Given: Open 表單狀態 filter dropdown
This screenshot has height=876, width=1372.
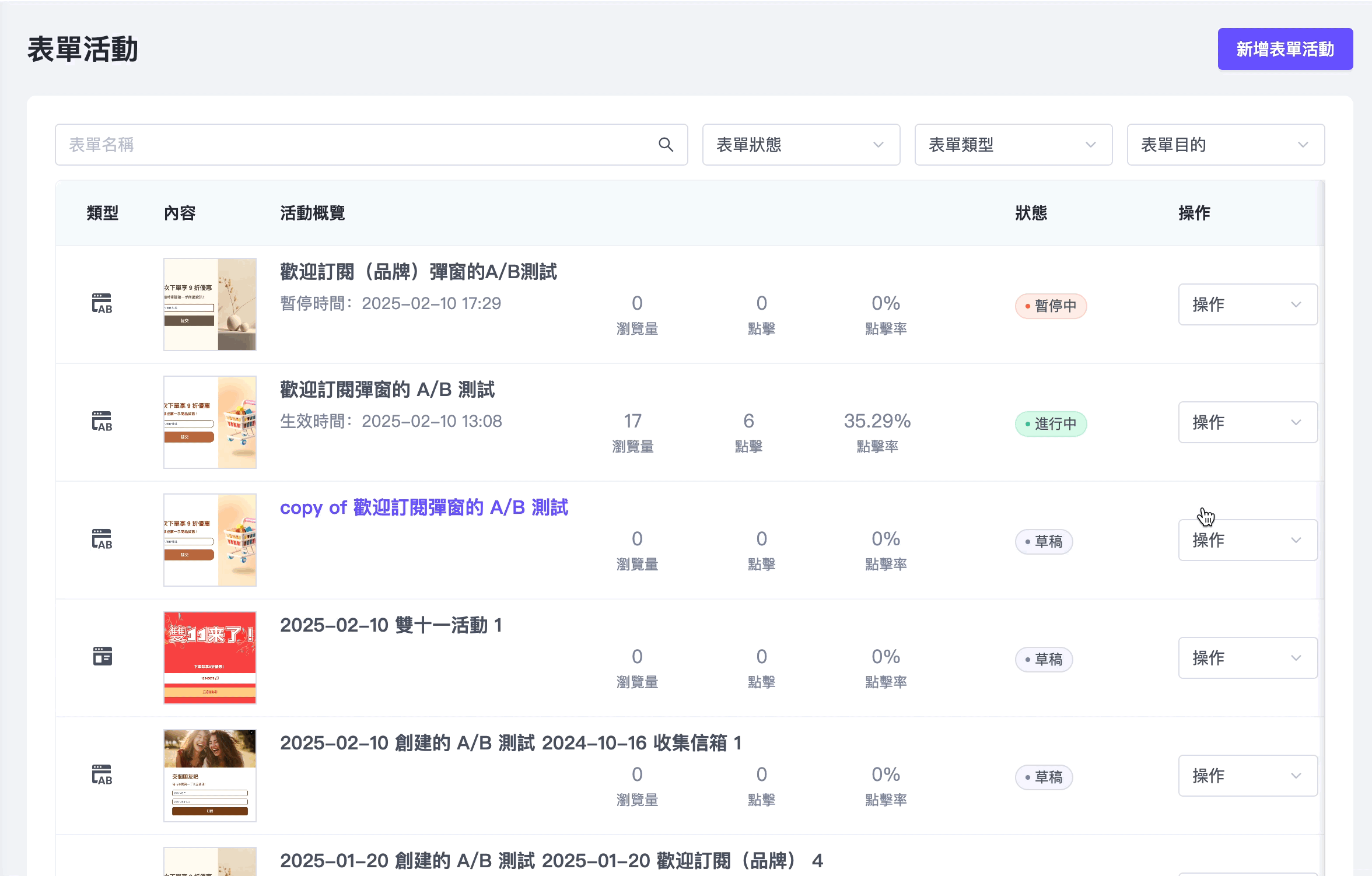Looking at the screenshot, I should tap(800, 145).
